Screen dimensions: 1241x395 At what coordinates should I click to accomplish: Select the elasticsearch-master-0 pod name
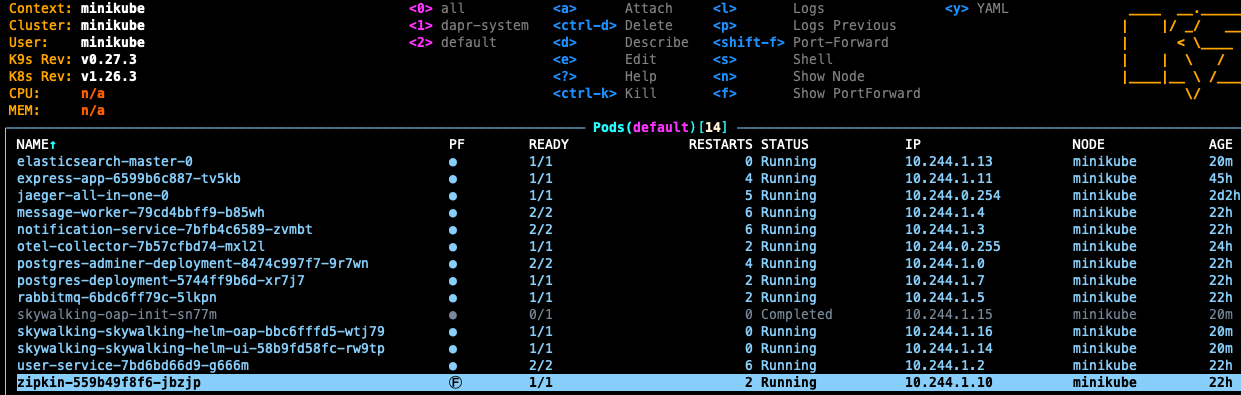(105, 162)
